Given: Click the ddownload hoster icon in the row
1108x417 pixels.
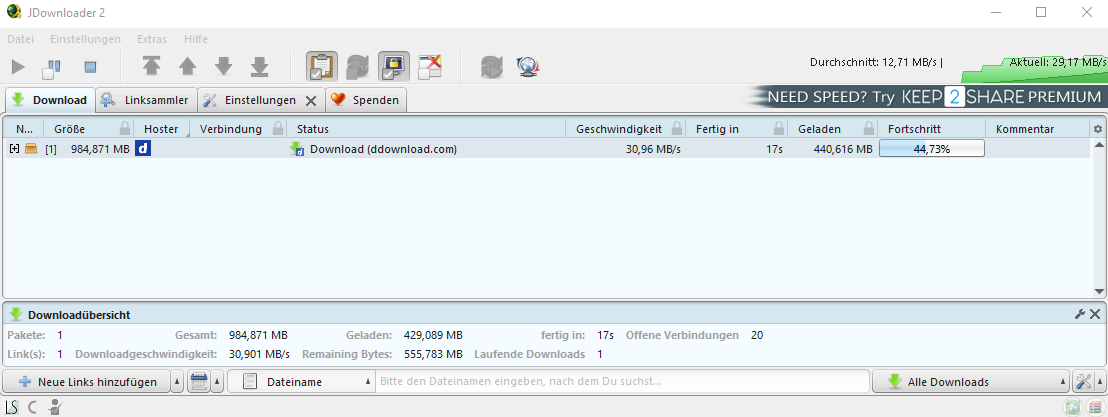Looking at the screenshot, I should tap(141, 148).
